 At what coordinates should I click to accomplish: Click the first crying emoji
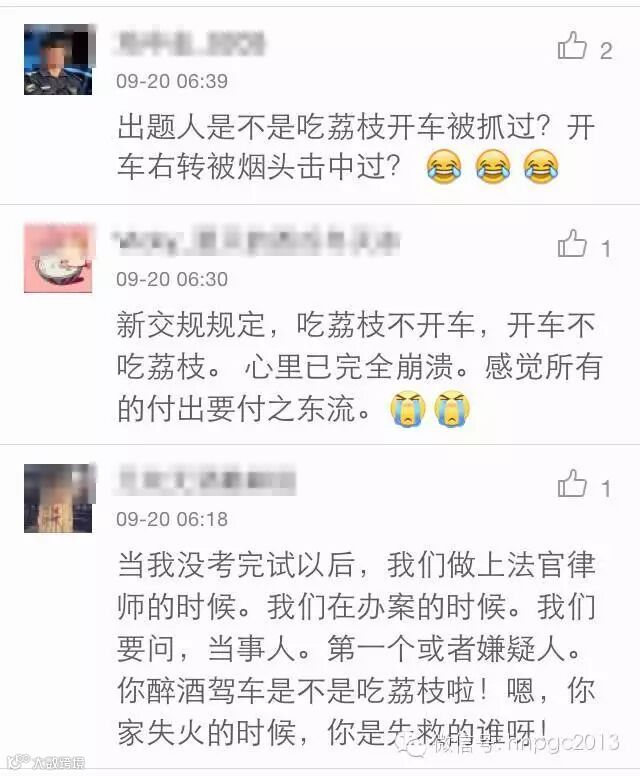(x=407, y=408)
